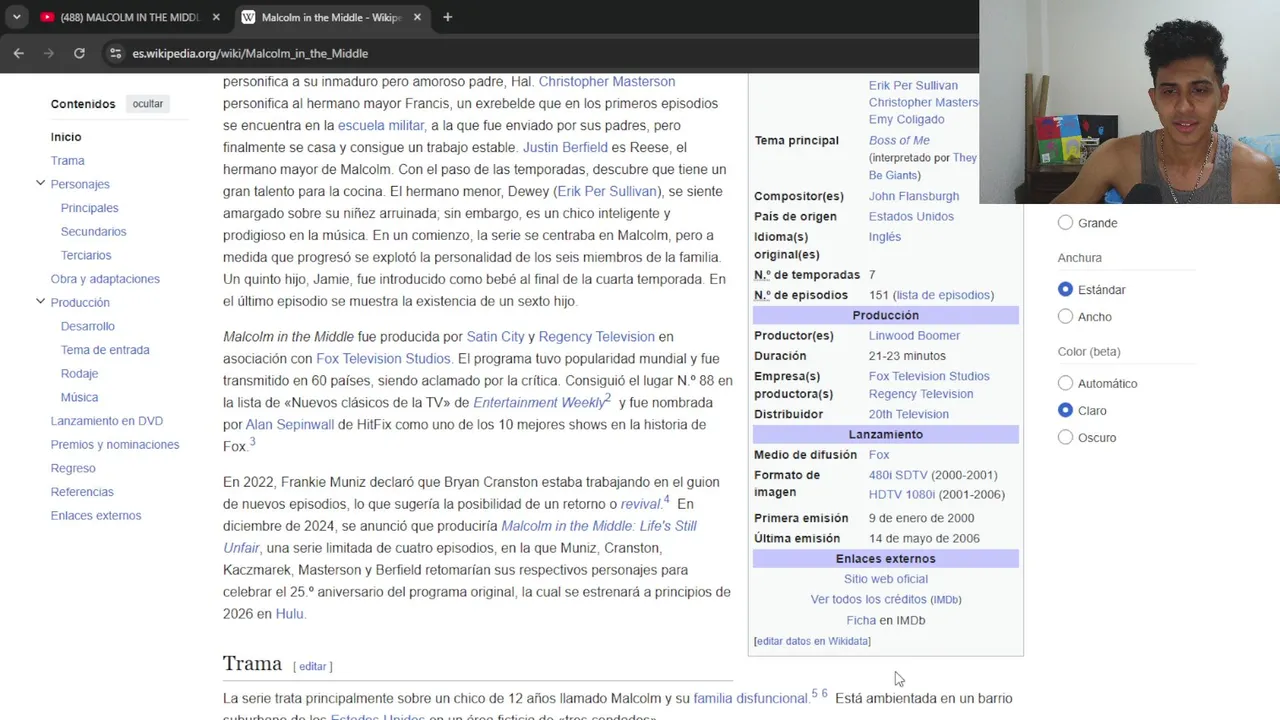Select the Grande text size option
Screen dimensions: 1280x720
[1065, 223]
